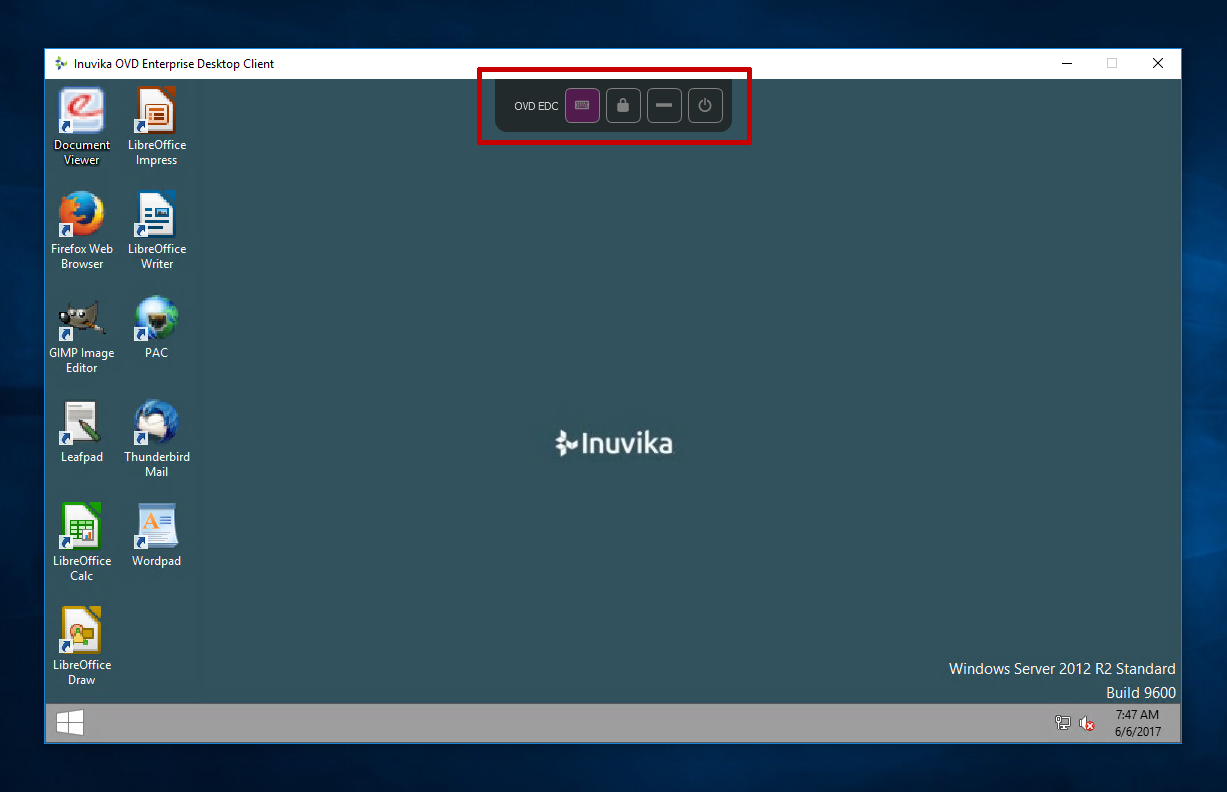Click the power button in OVD toolbar

click(x=705, y=105)
